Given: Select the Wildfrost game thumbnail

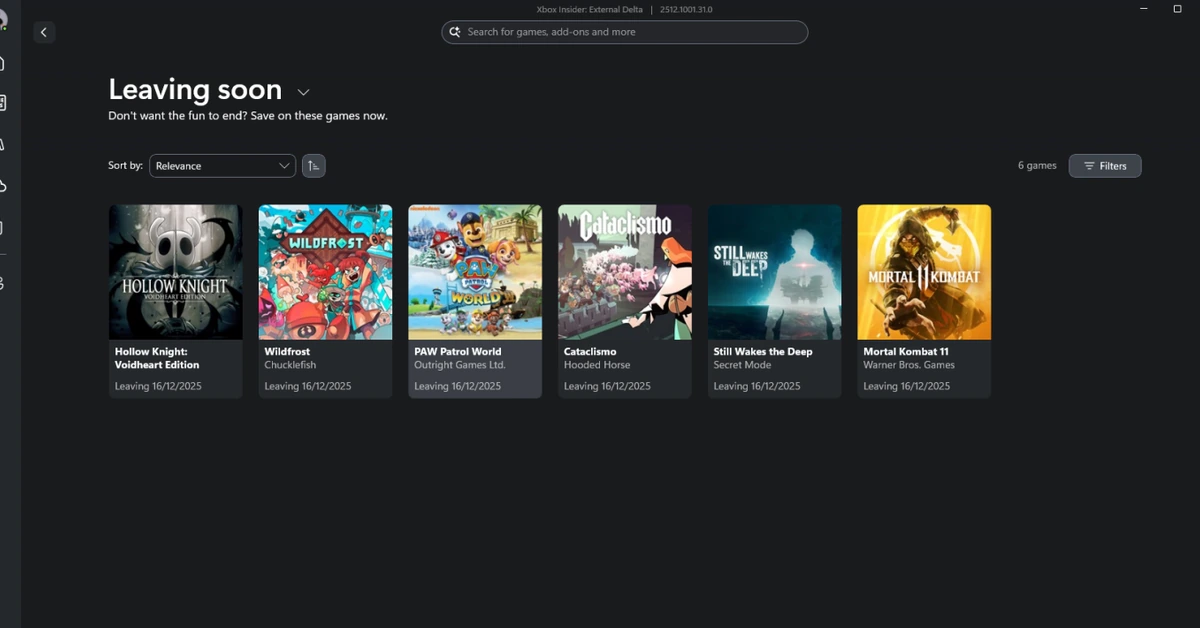Looking at the screenshot, I should tap(325, 272).
